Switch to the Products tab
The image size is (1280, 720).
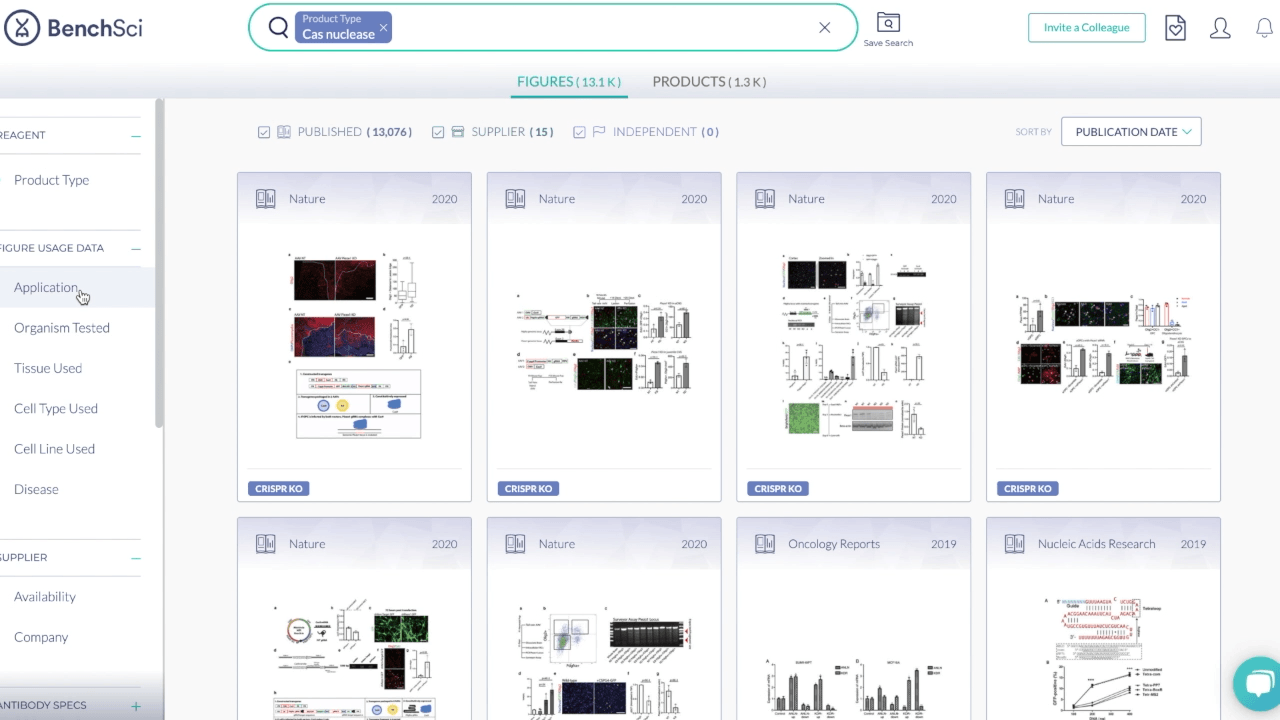click(x=709, y=82)
